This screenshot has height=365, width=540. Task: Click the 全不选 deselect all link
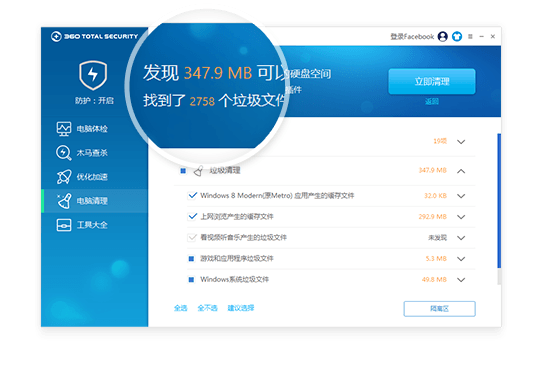click(207, 308)
